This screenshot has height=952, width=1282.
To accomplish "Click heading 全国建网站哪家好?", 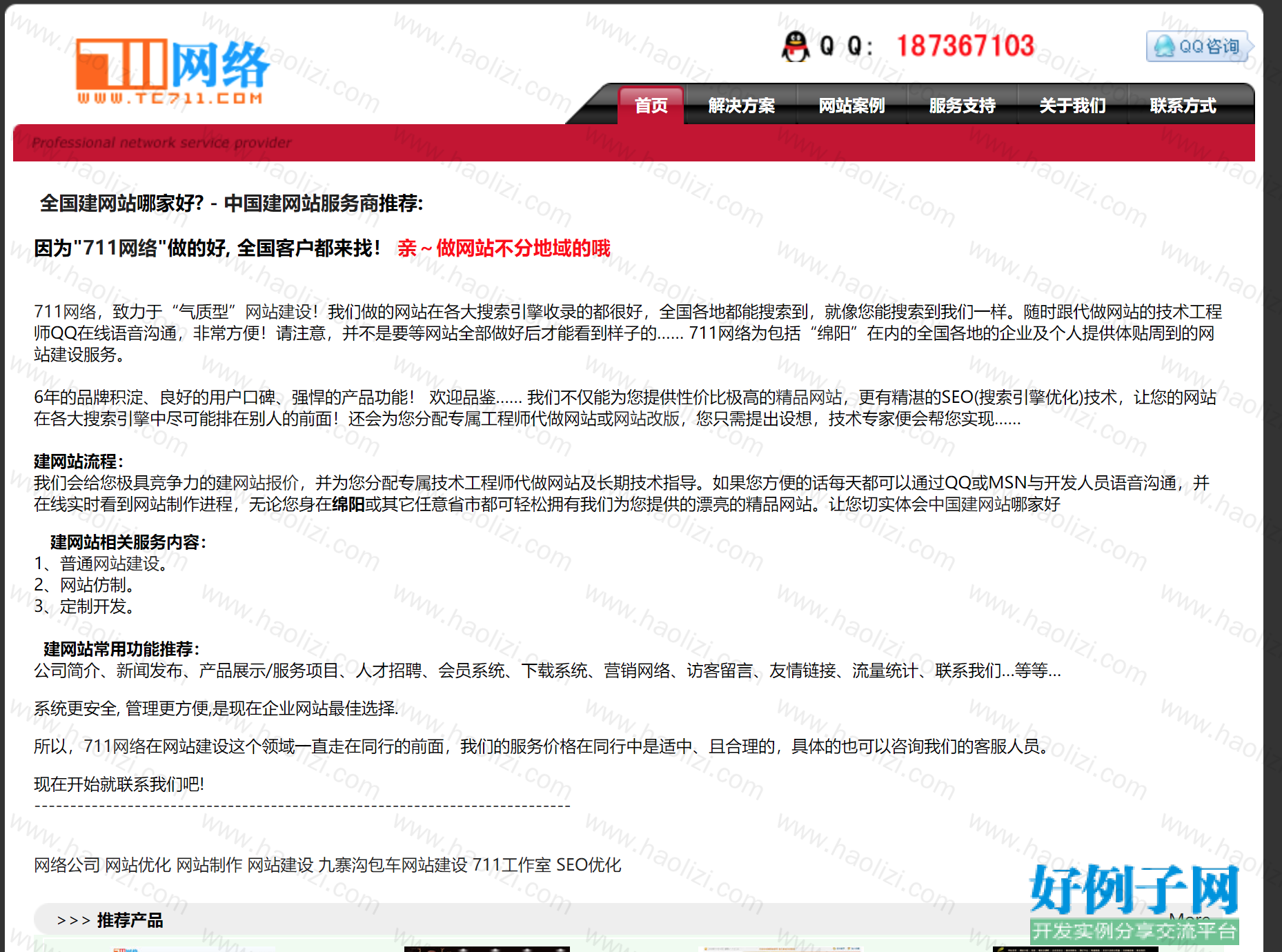I will coord(122,204).
